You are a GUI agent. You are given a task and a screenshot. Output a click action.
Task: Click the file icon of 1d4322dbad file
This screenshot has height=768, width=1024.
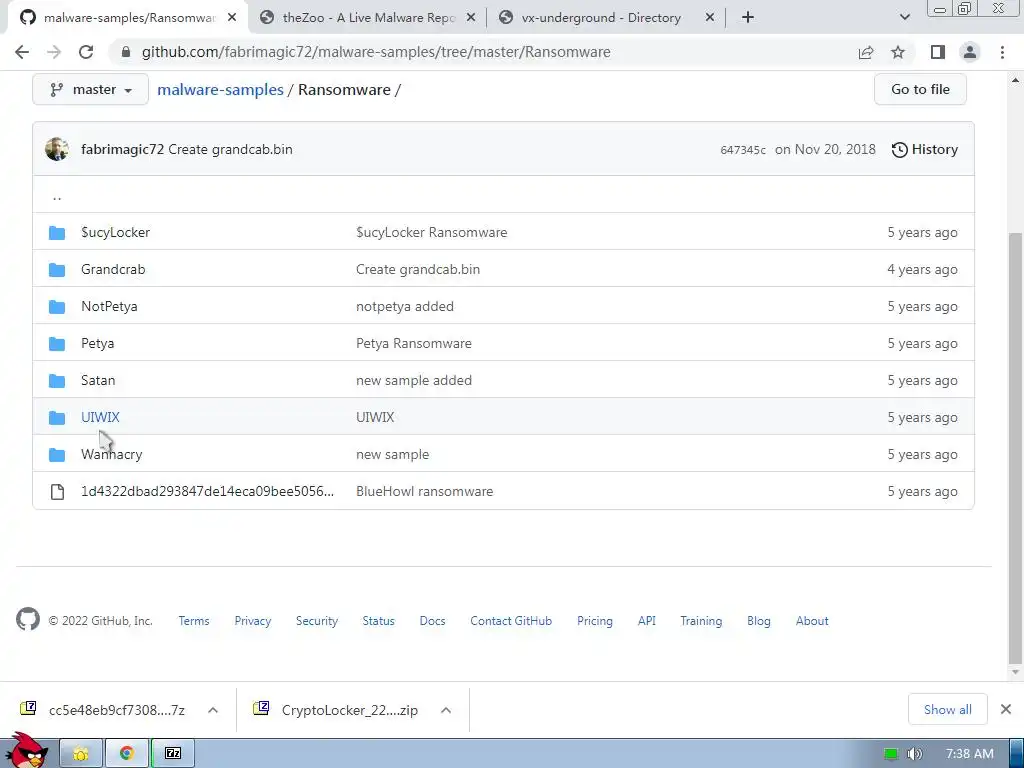point(57,492)
